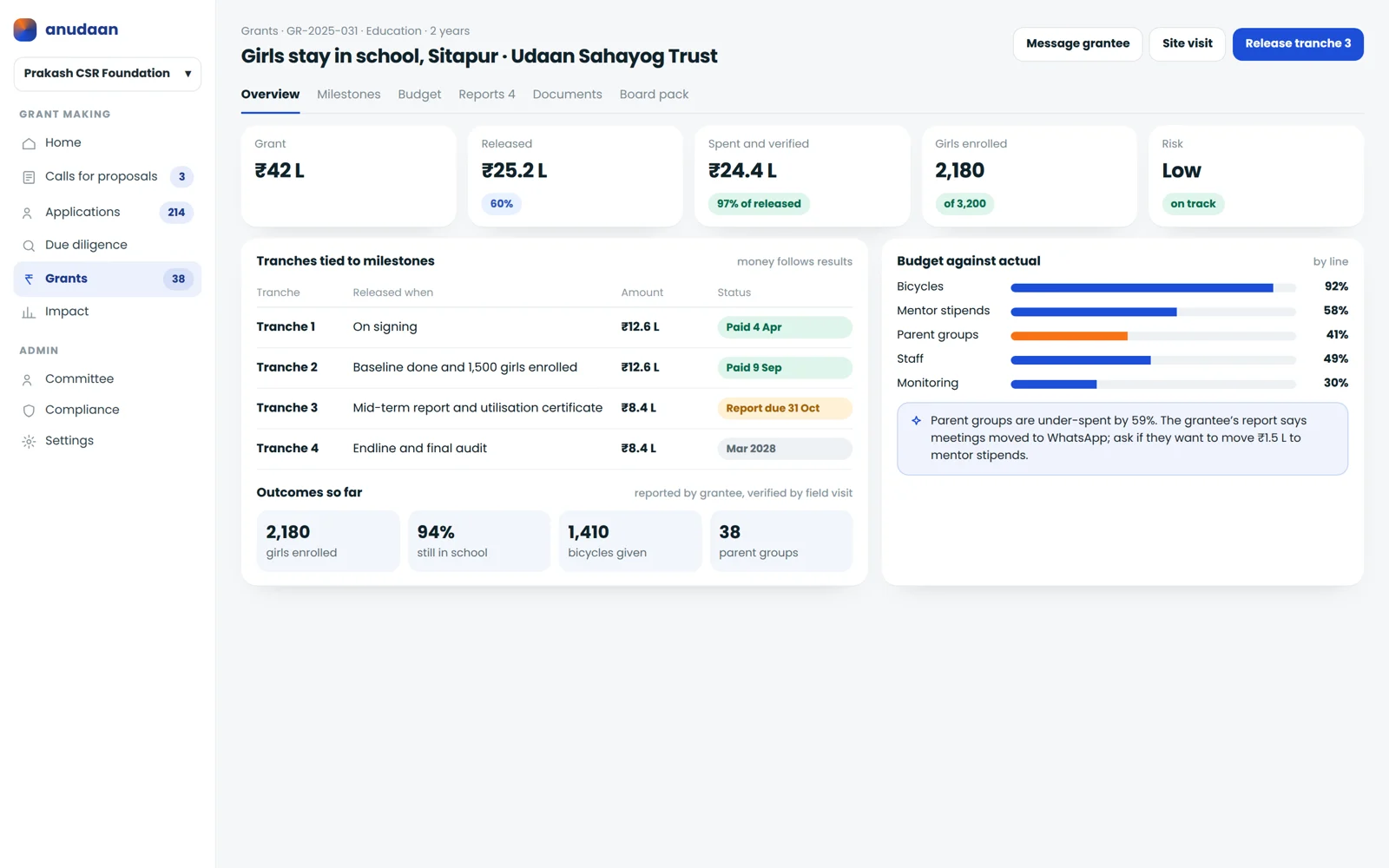1389x868 pixels.
Task: Click the 60% released badge
Action: coord(501,204)
